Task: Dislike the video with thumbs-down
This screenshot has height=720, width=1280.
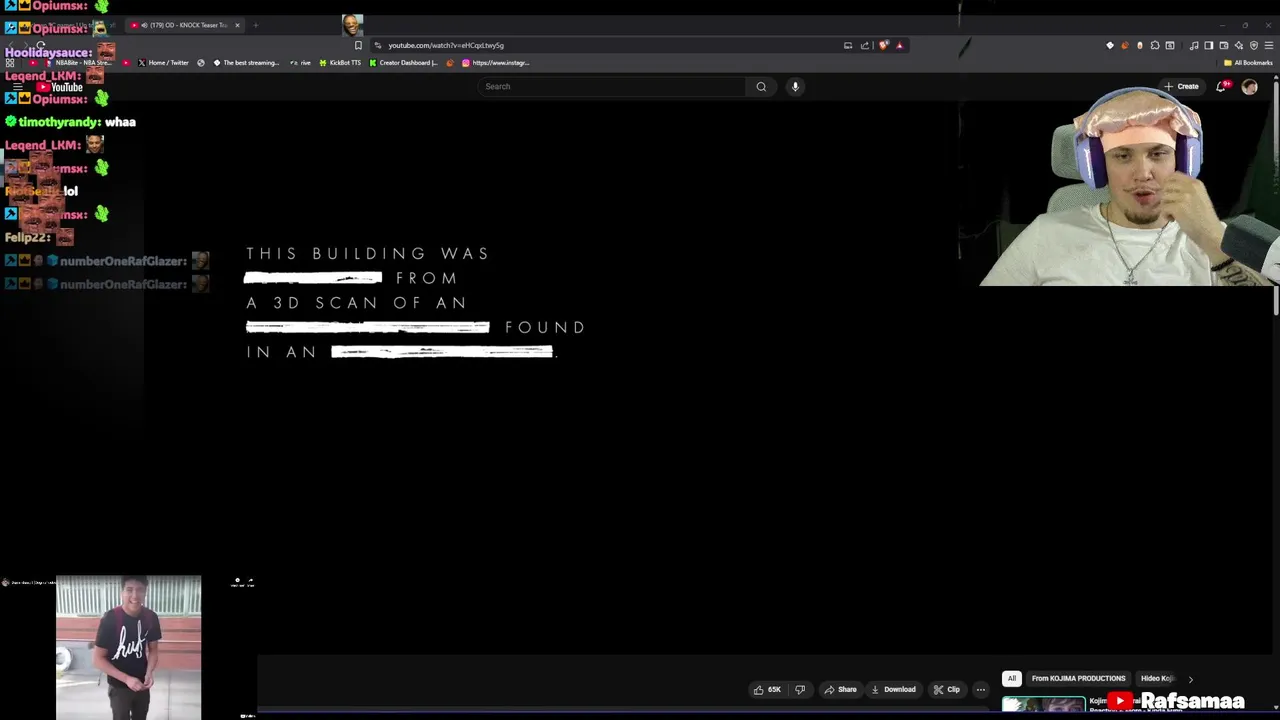Action: pos(799,689)
